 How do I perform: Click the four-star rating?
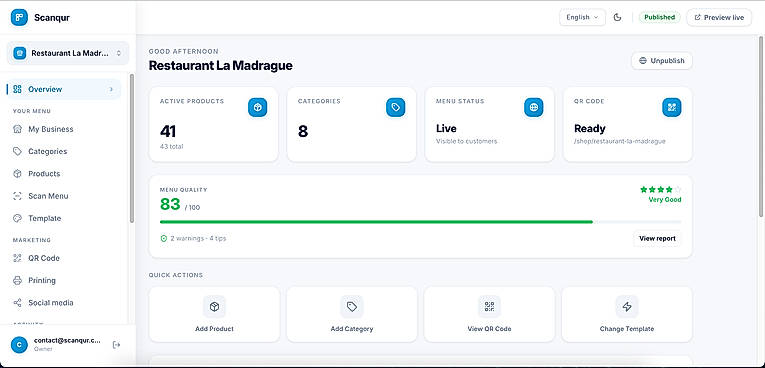point(661,189)
